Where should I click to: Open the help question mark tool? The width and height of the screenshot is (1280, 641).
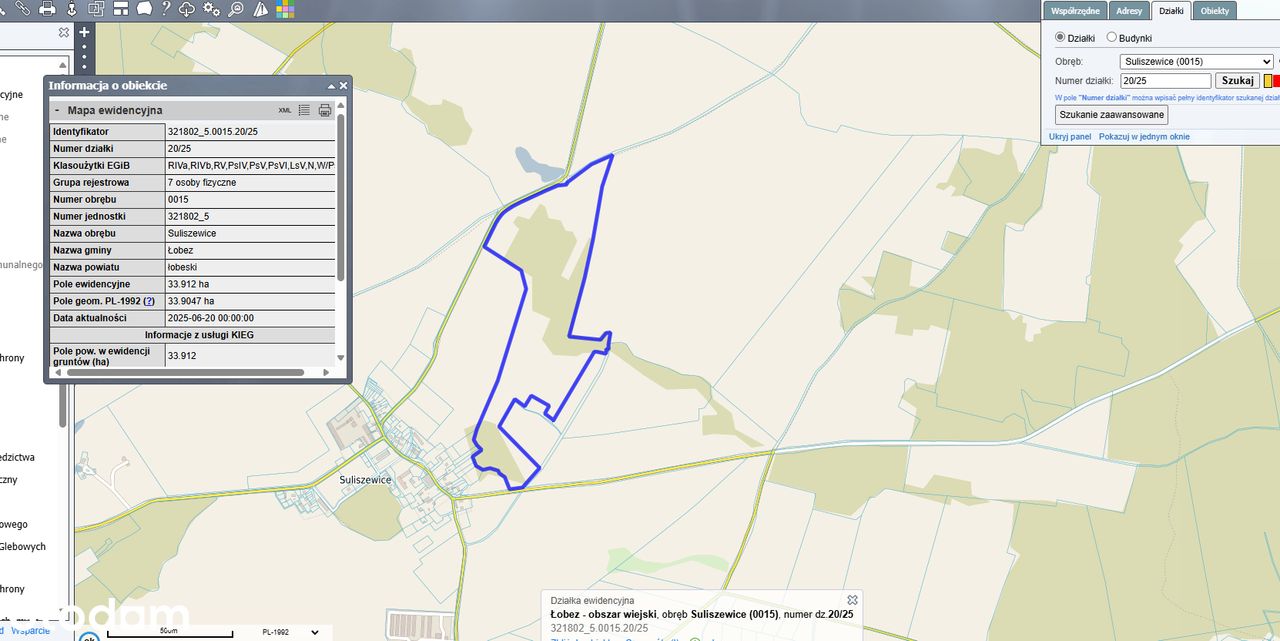pyautogui.click(x=165, y=9)
